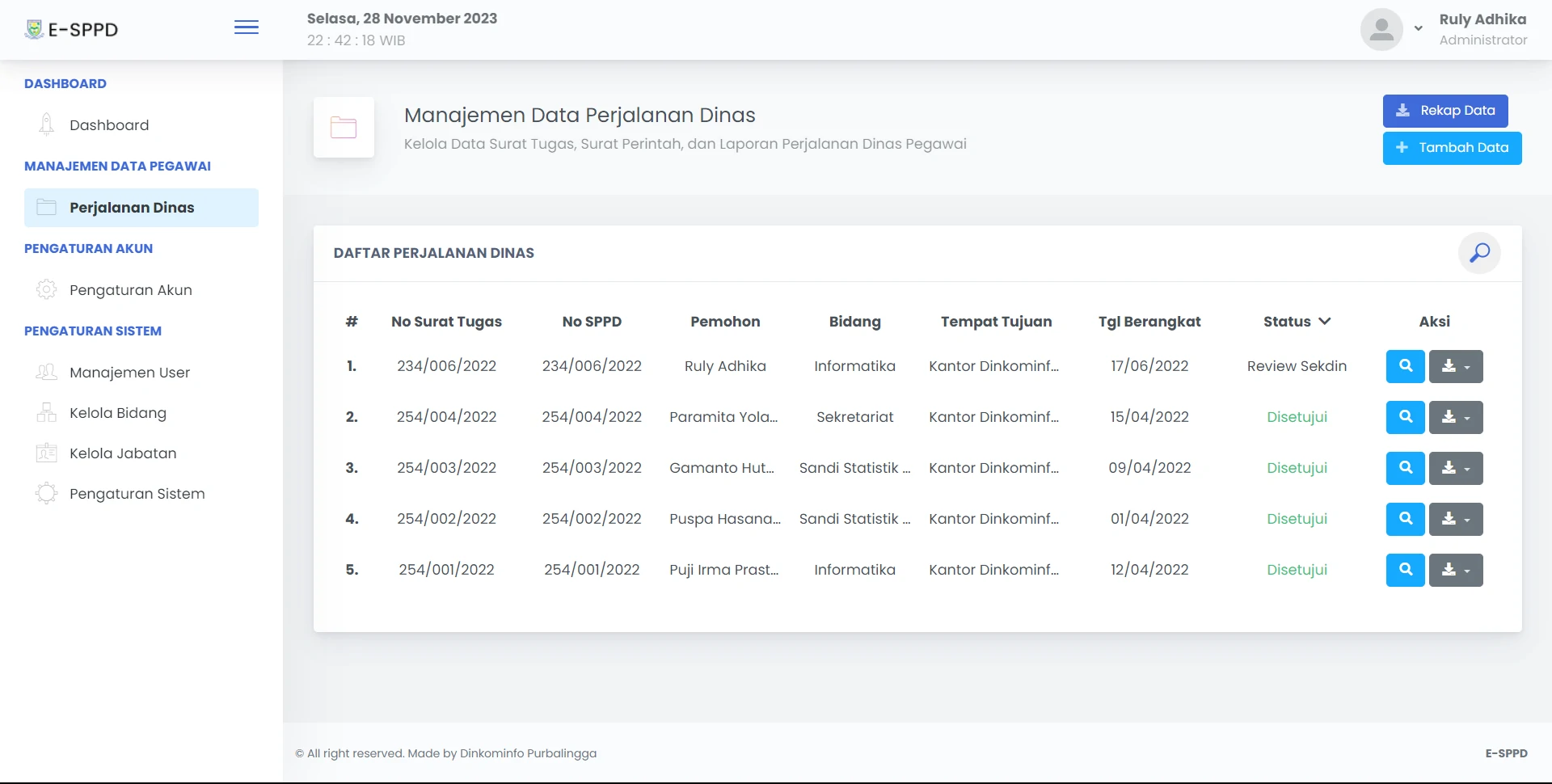Click the folder icon beside page title
The width and height of the screenshot is (1552, 784).
(344, 128)
